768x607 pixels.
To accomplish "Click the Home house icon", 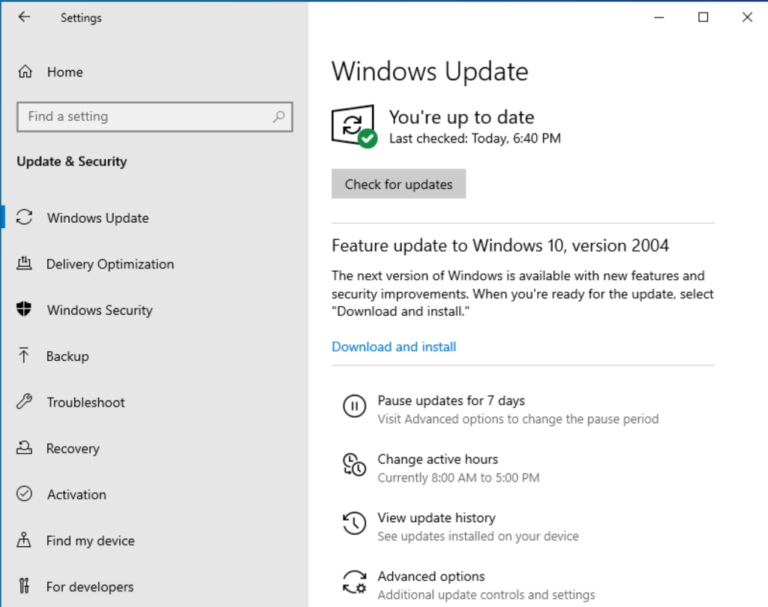I will tap(25, 72).
